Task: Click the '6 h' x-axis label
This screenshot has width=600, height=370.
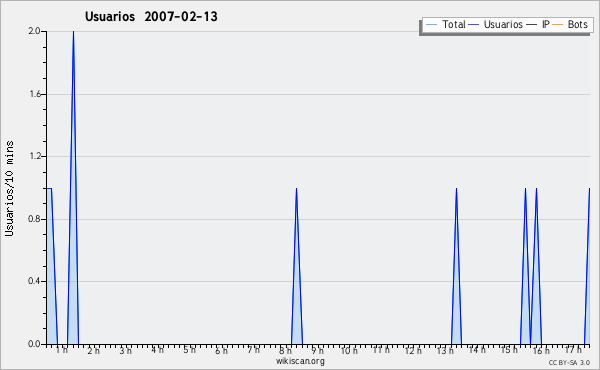Action: (x=221, y=350)
